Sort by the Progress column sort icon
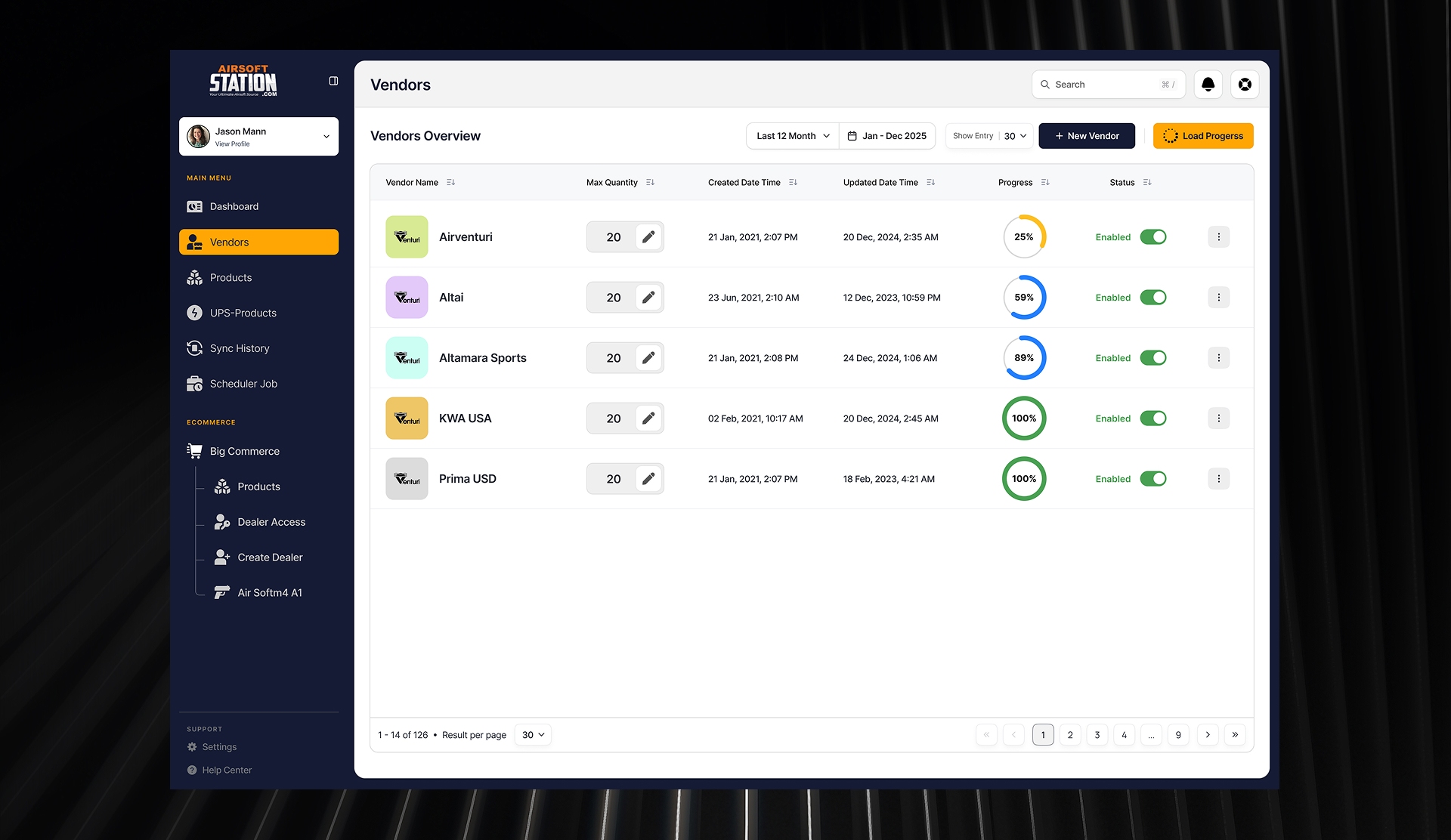This screenshot has height=840, width=1451. 1045,183
